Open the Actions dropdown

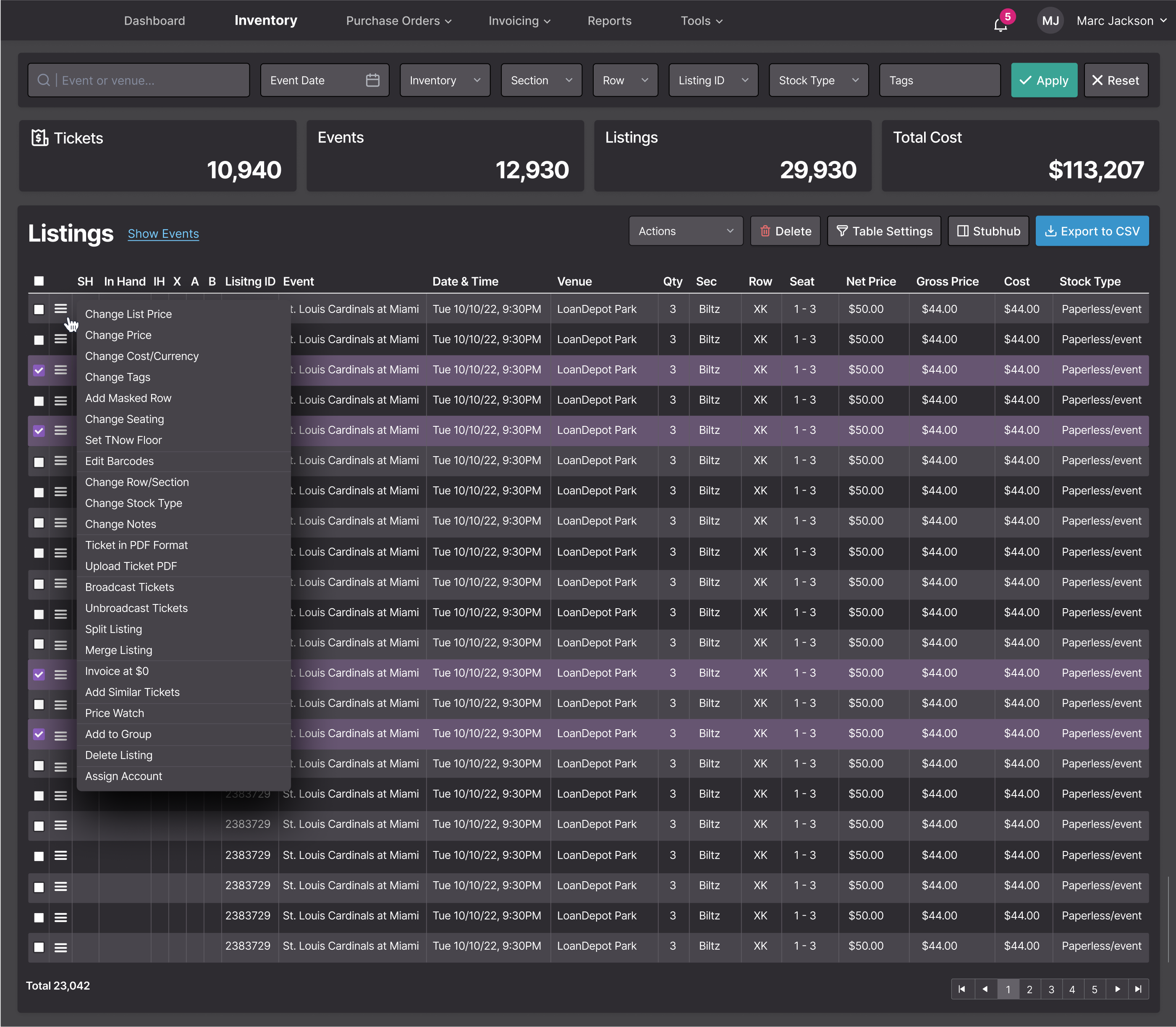[x=685, y=231]
